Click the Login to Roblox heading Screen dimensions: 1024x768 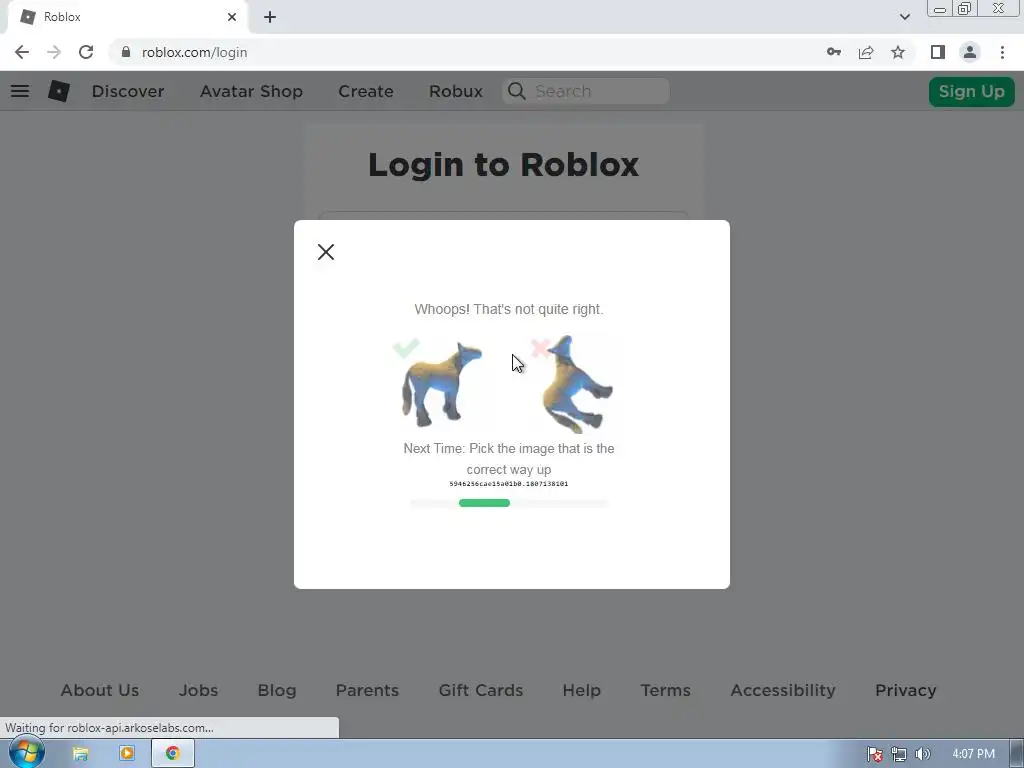tap(504, 165)
